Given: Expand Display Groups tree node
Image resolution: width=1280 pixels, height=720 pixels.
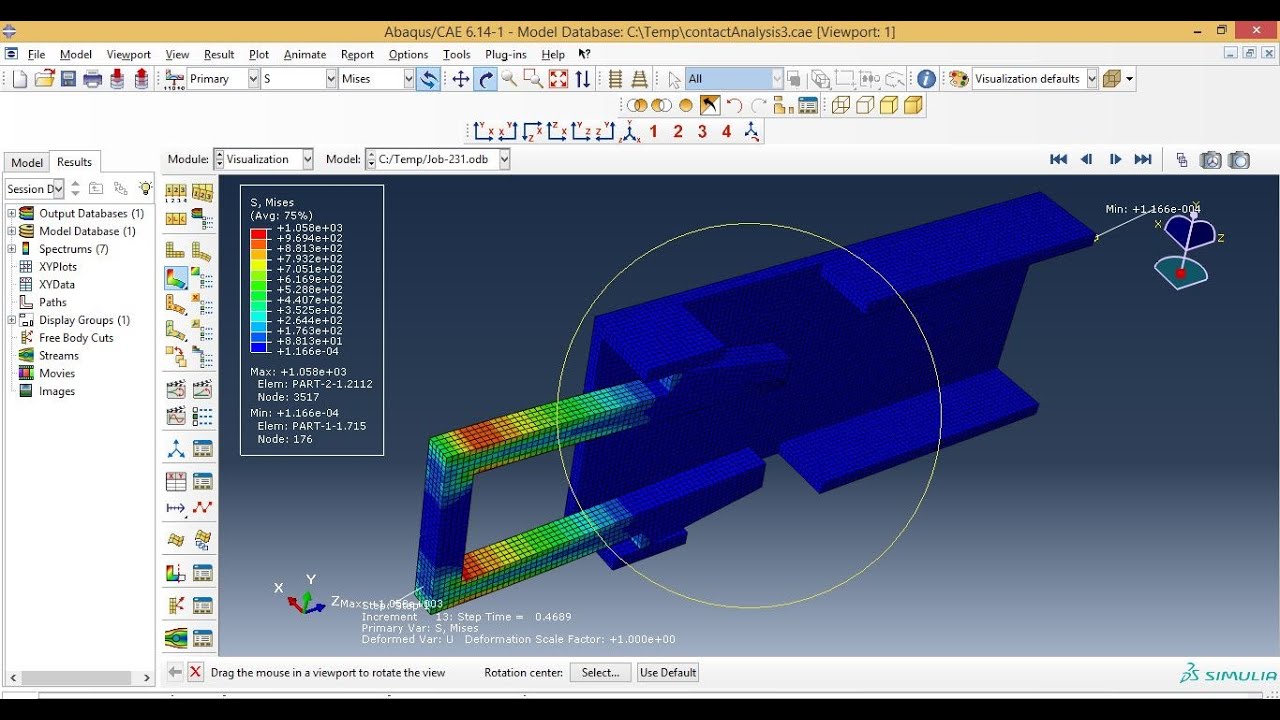Looking at the screenshot, I should [x=12, y=320].
